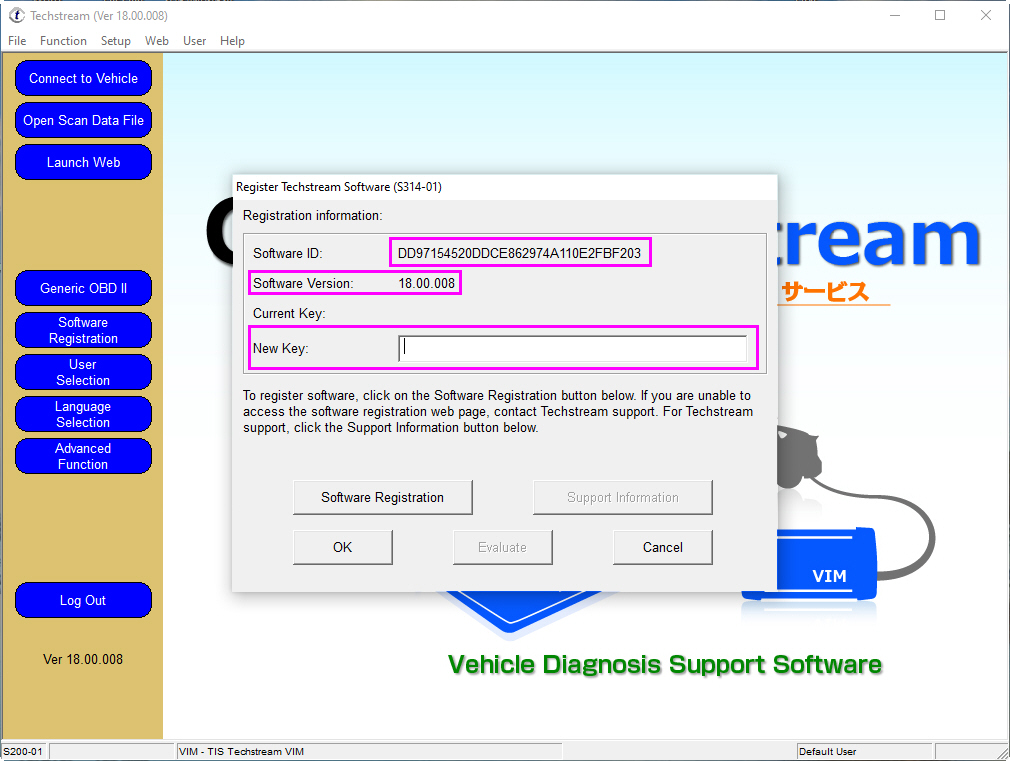Click the Log Out button
1010x761 pixels.
[83, 600]
